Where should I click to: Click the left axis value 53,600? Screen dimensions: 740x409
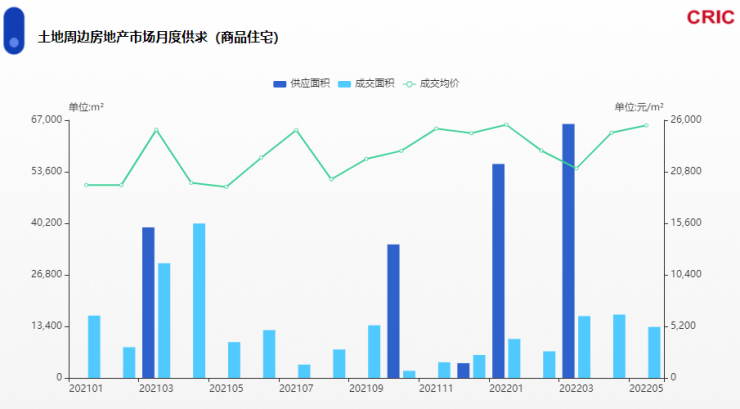point(47,171)
